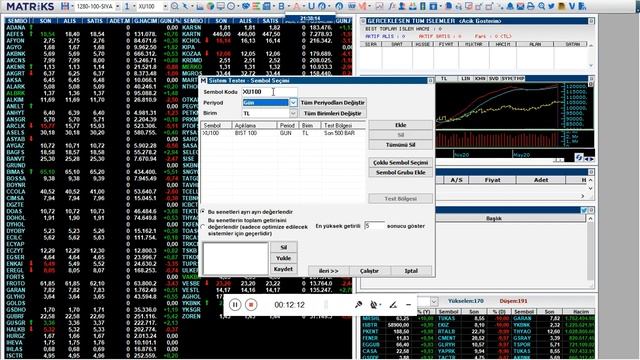Click the Twitter icon in the news panel header
Screen dimensions: 640x360
(584, 210)
